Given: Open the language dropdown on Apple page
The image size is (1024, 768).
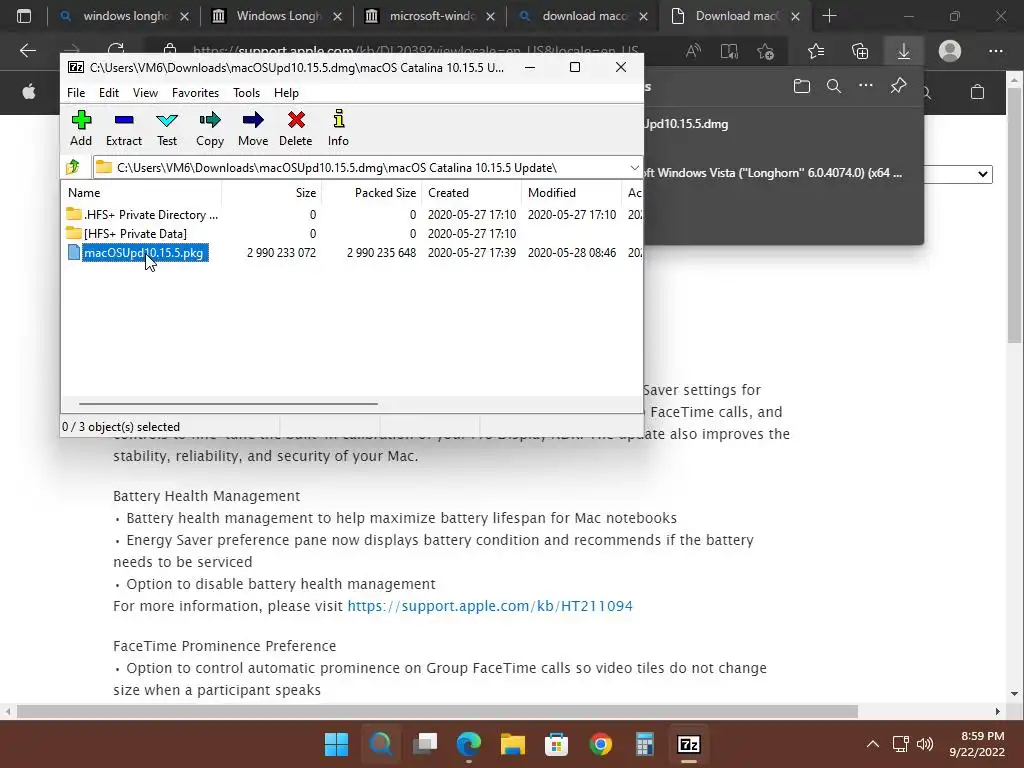Looking at the screenshot, I should [960, 174].
